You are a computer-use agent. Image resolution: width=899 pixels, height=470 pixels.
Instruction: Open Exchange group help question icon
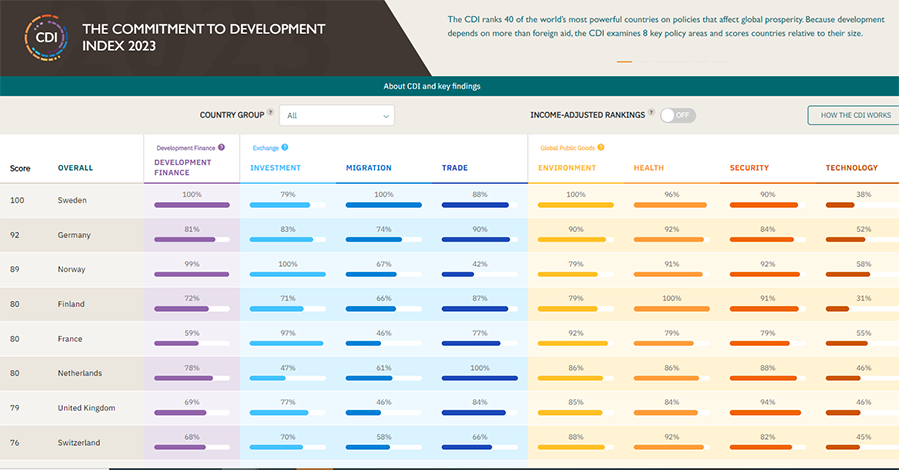pyautogui.click(x=285, y=147)
